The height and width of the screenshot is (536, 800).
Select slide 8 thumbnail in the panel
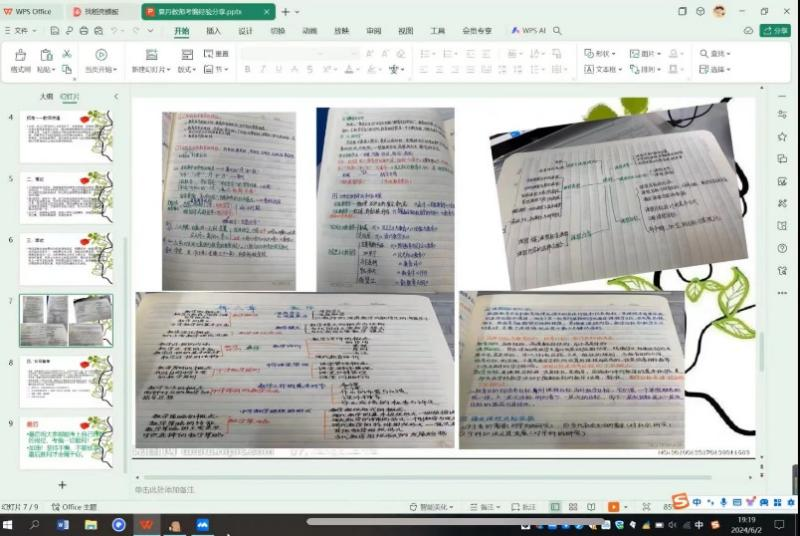66,380
